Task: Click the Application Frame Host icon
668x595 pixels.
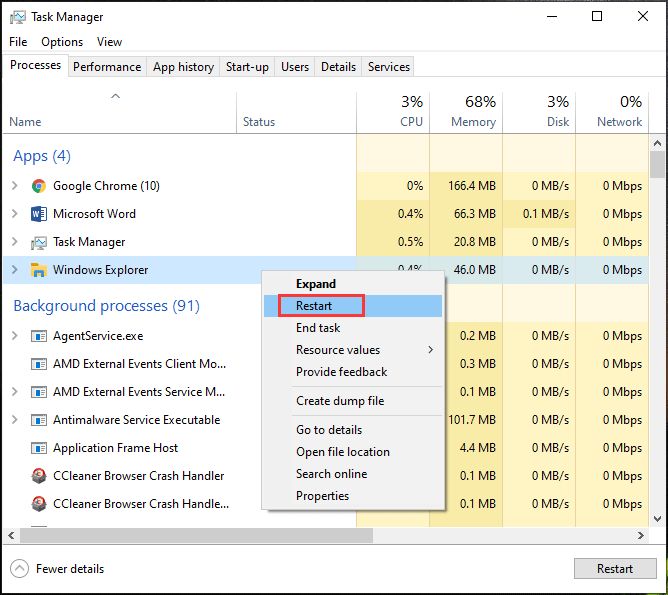Action: 39,448
